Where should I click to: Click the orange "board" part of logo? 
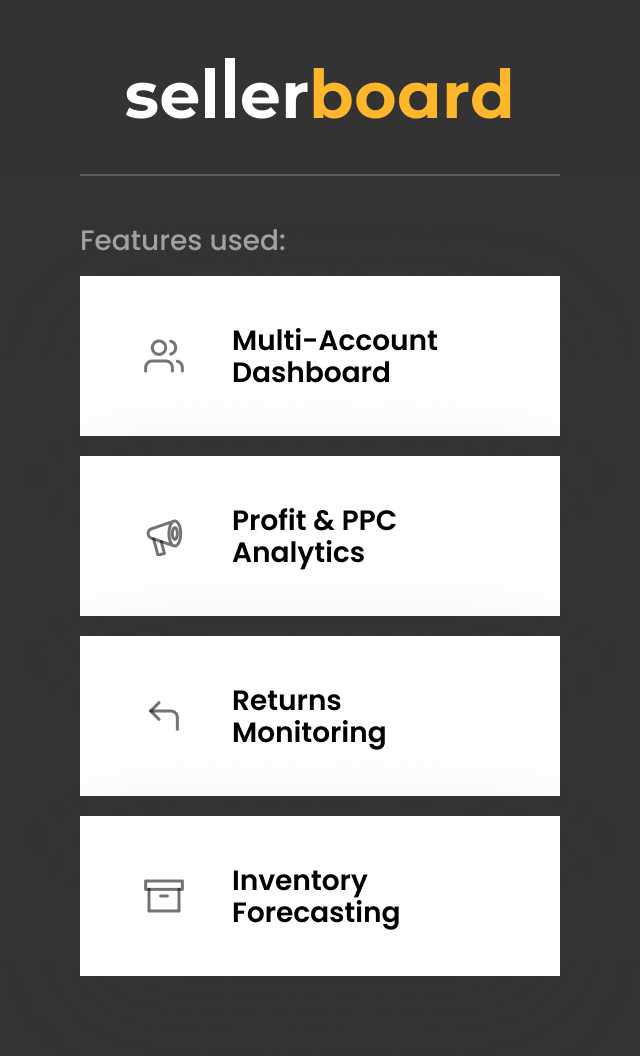point(412,96)
